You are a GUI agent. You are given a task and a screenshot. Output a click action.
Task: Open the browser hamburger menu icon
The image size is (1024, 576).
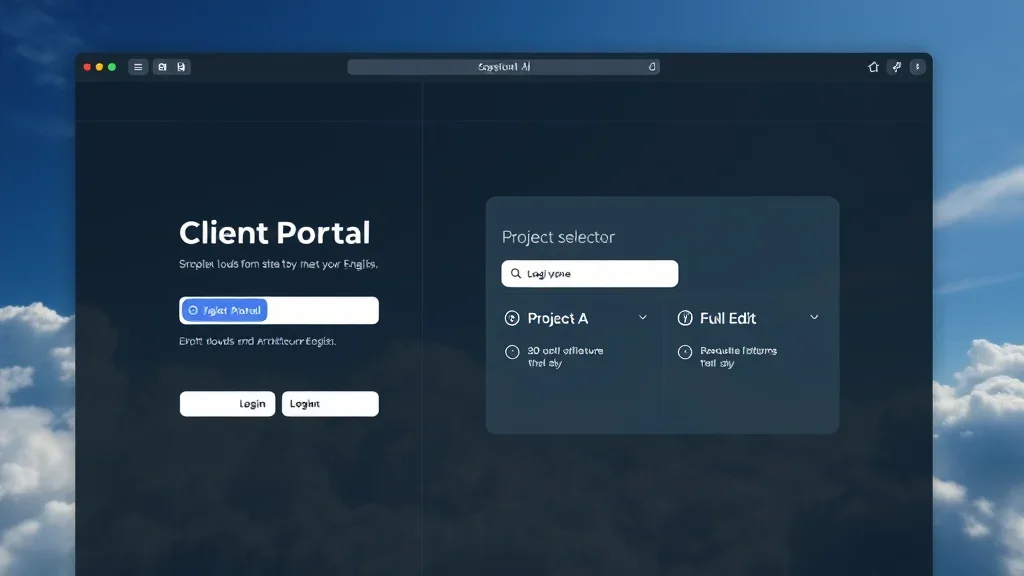137,66
